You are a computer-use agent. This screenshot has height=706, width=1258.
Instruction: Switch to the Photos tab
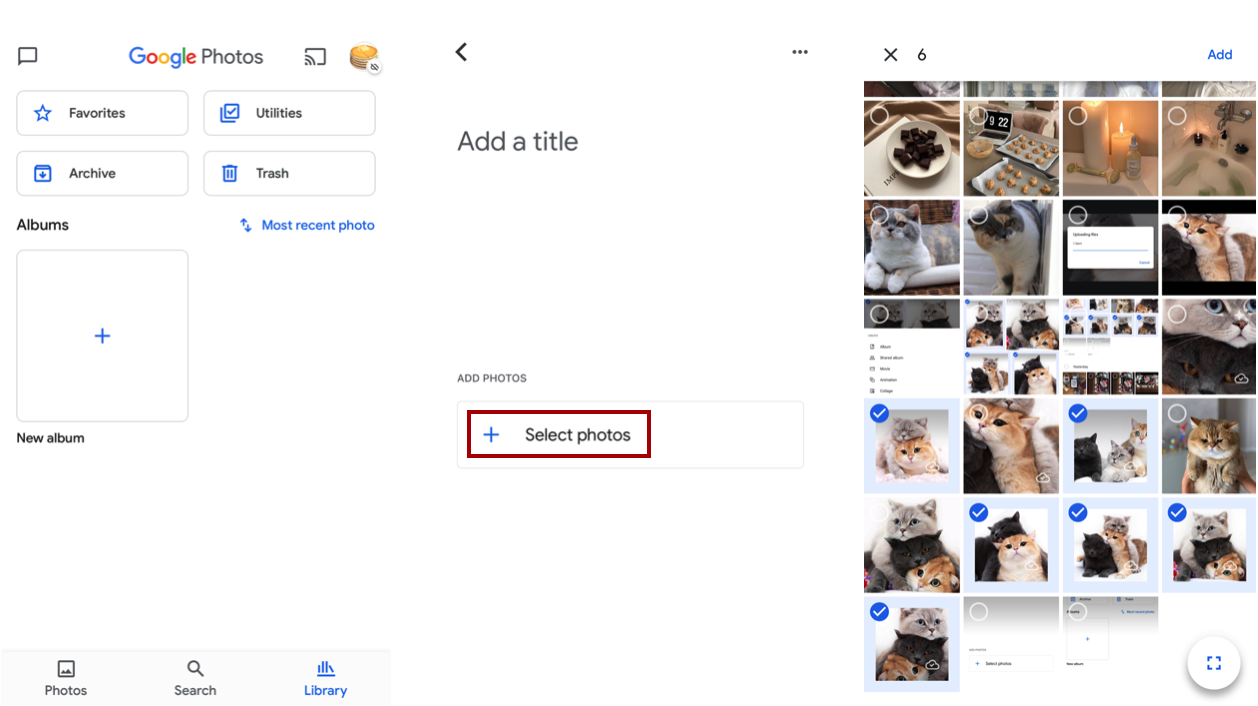click(x=66, y=678)
